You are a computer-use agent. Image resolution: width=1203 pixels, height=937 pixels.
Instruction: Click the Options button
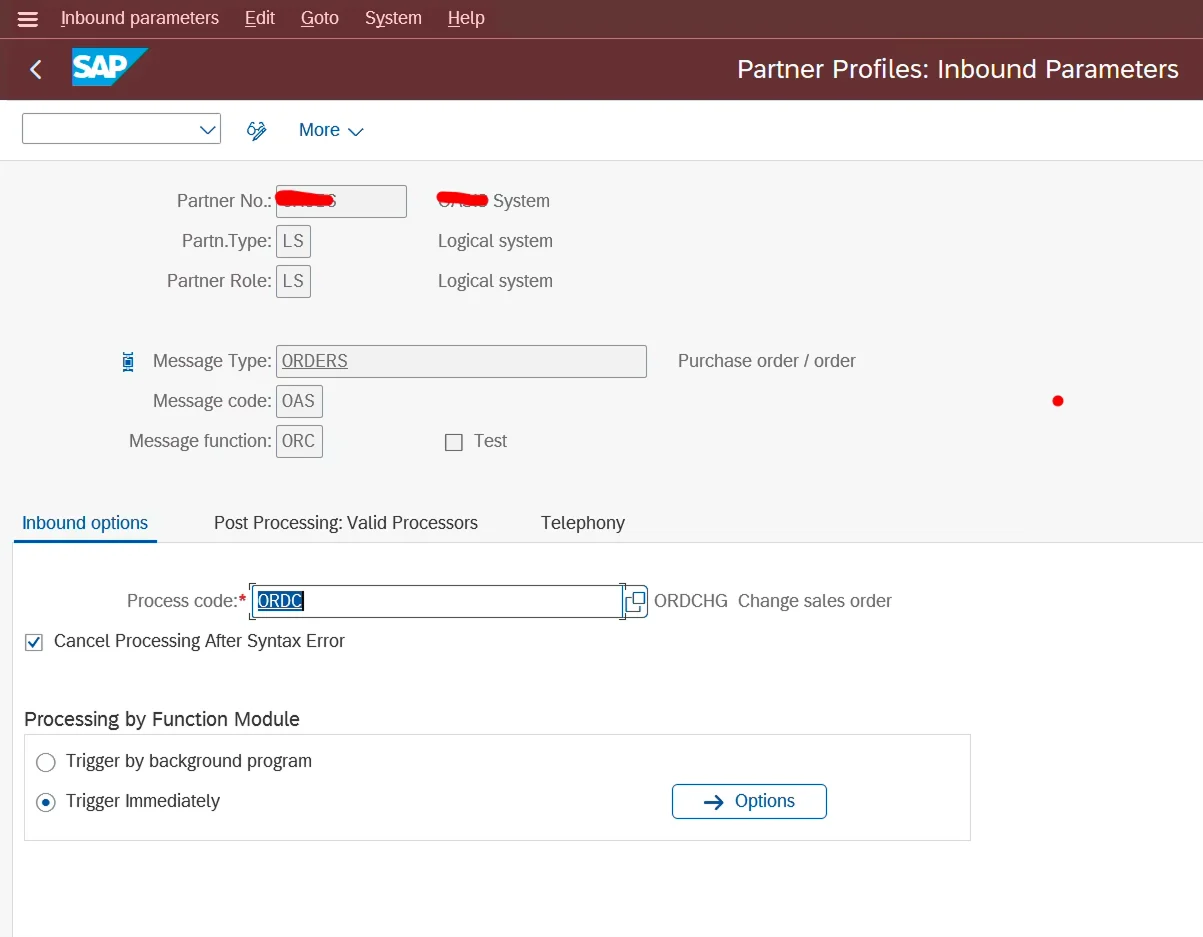tap(749, 801)
